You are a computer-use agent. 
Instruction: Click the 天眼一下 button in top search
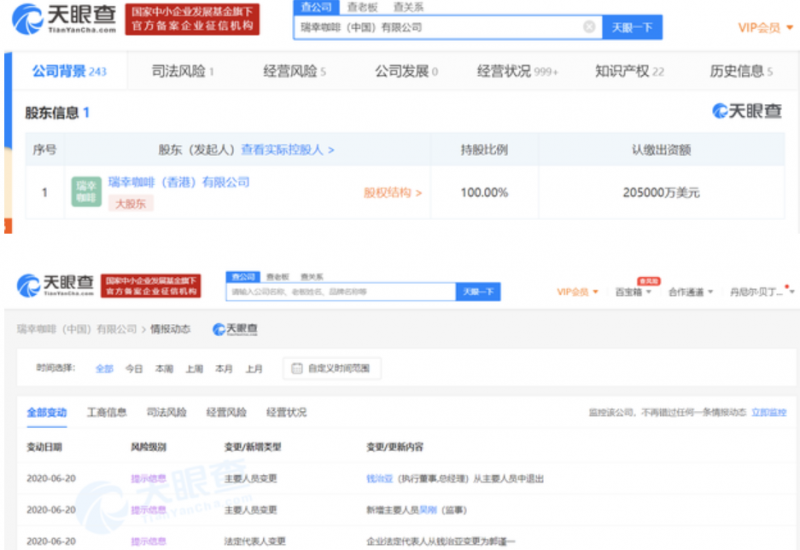pos(632,27)
